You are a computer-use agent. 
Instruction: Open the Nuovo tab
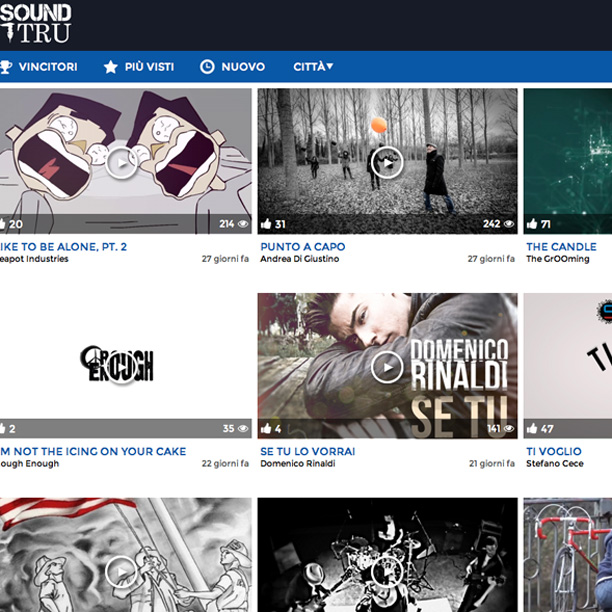(243, 67)
